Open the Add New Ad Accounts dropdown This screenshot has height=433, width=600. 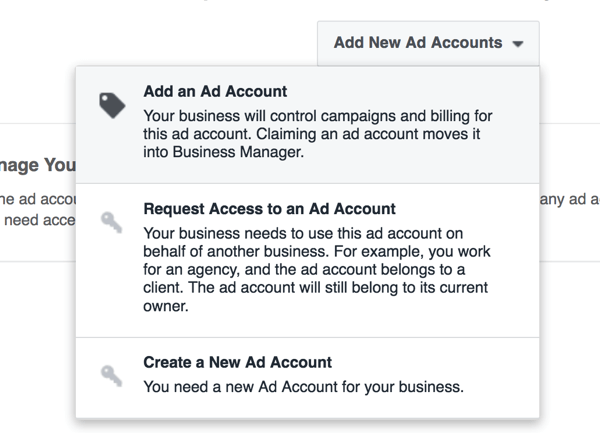[x=428, y=43]
